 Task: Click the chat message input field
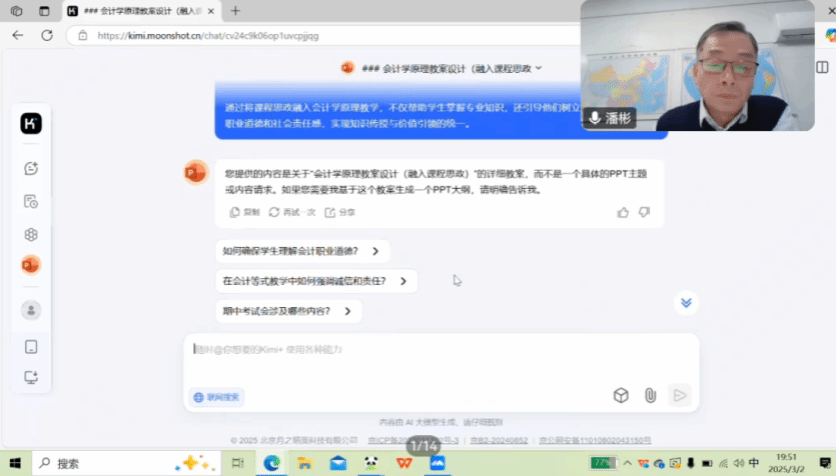click(x=440, y=350)
